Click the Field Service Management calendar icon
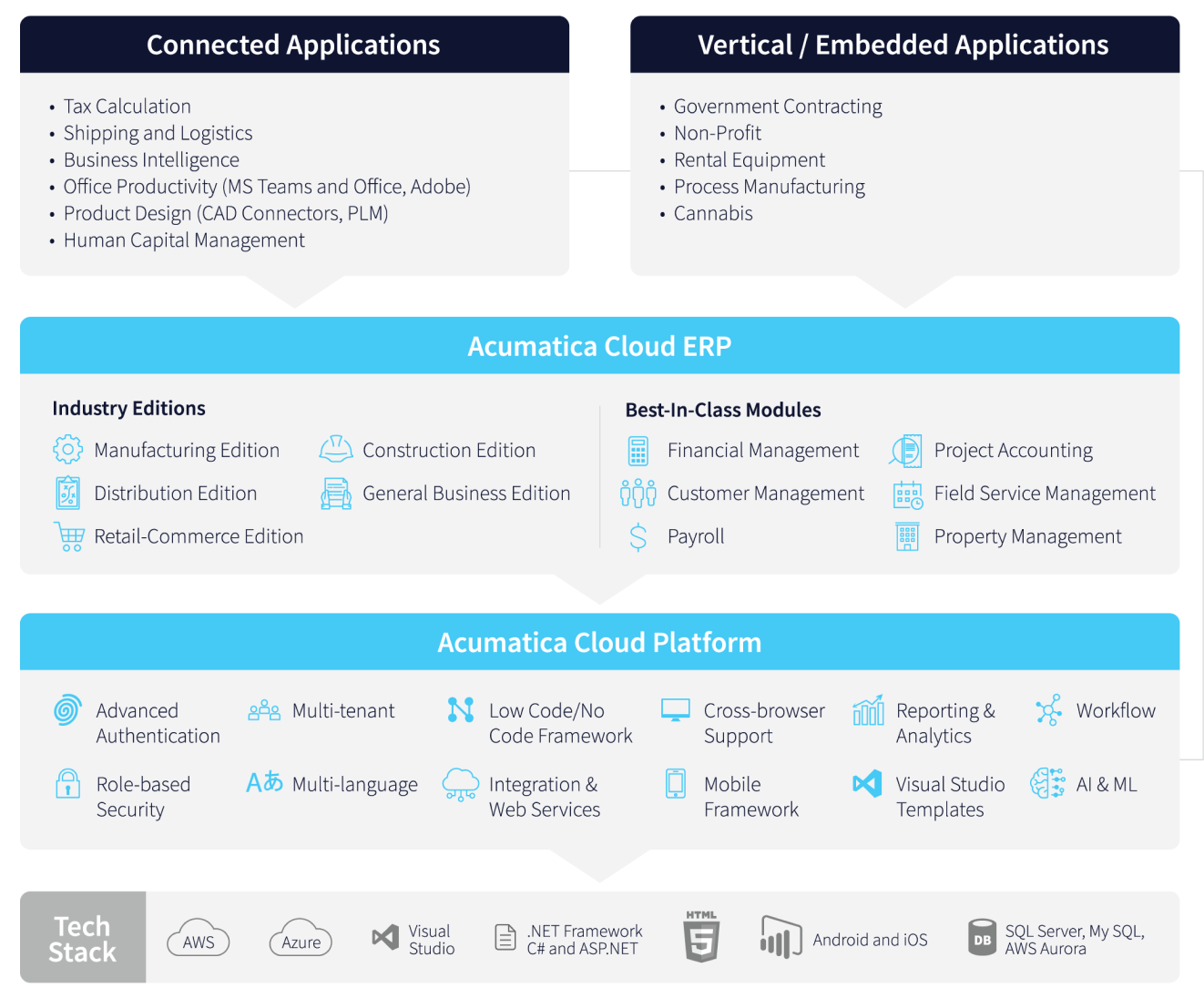Image resolution: width=1204 pixels, height=998 pixels. pos(907,494)
